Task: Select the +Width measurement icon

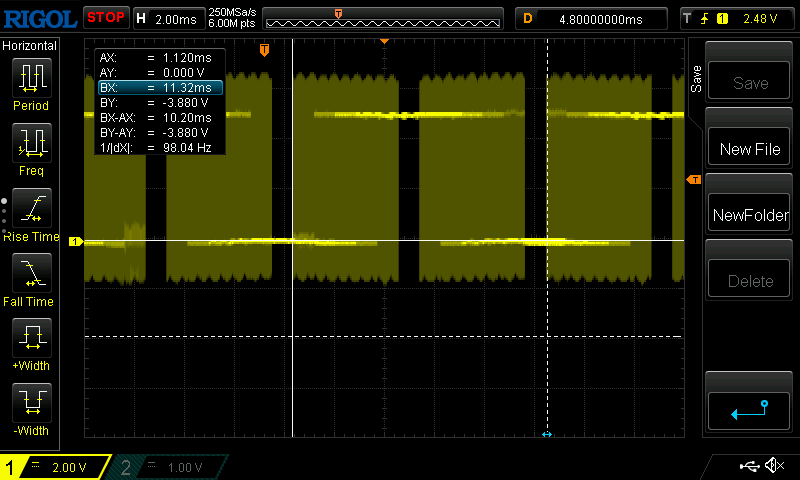Action: [31, 337]
